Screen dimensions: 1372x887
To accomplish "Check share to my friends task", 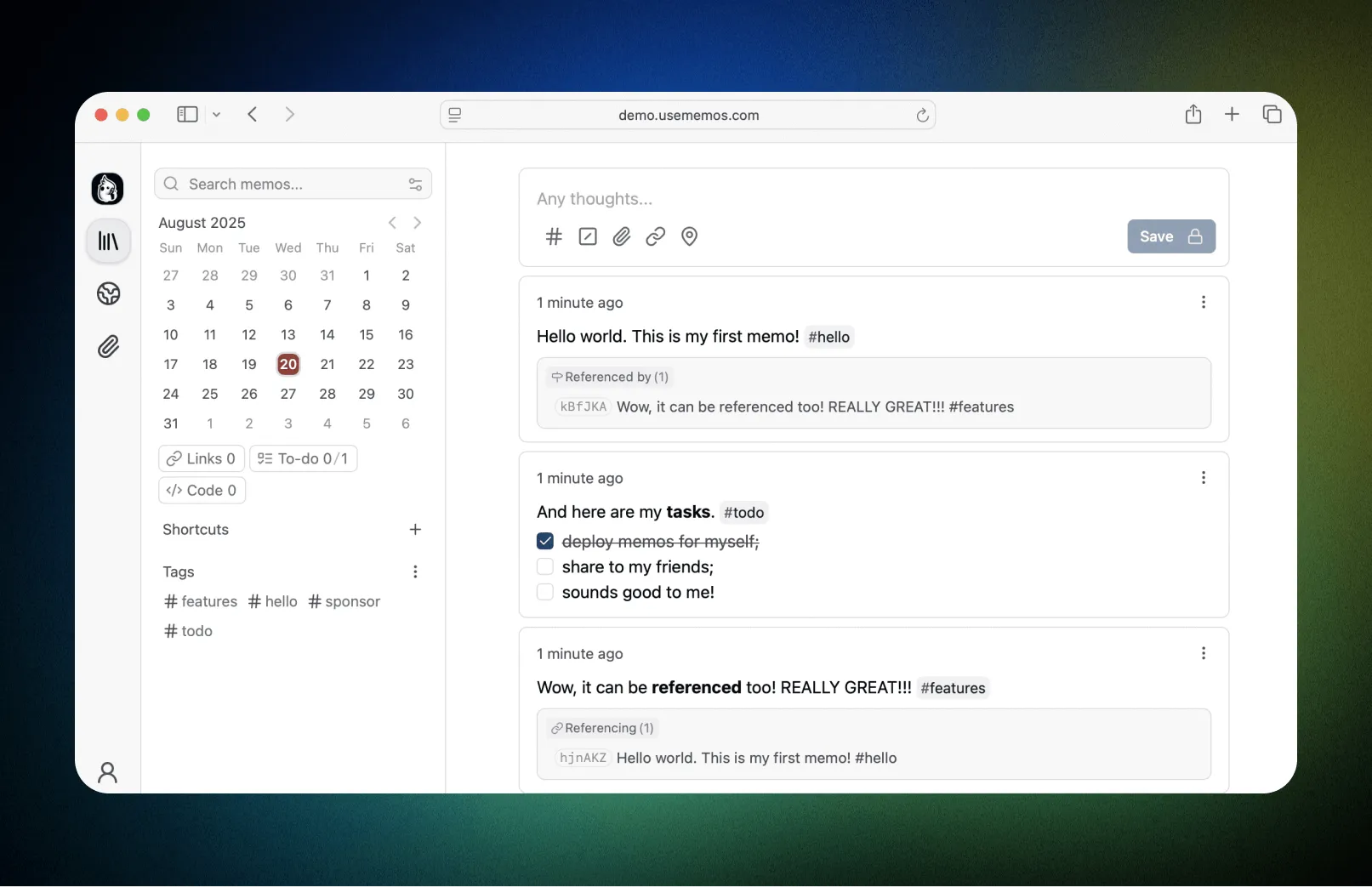I will [x=545, y=566].
